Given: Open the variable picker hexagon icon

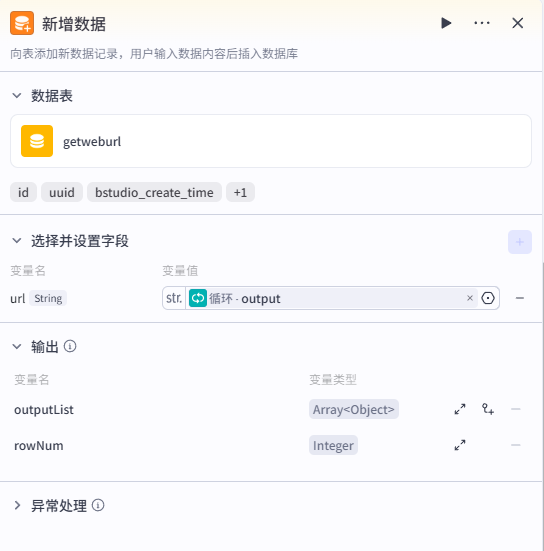Looking at the screenshot, I should pos(488,298).
